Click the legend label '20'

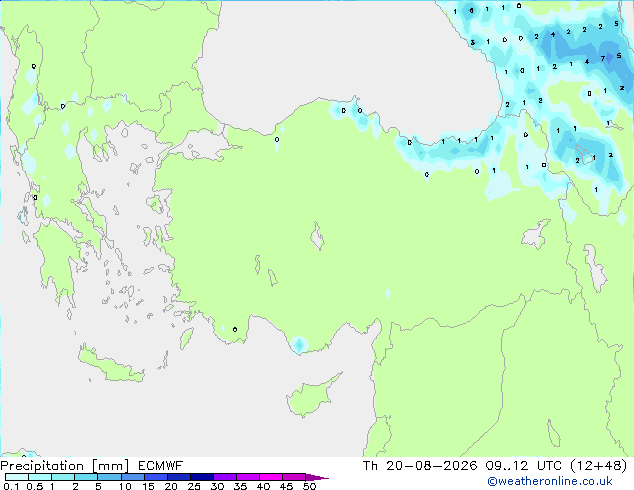171,486
